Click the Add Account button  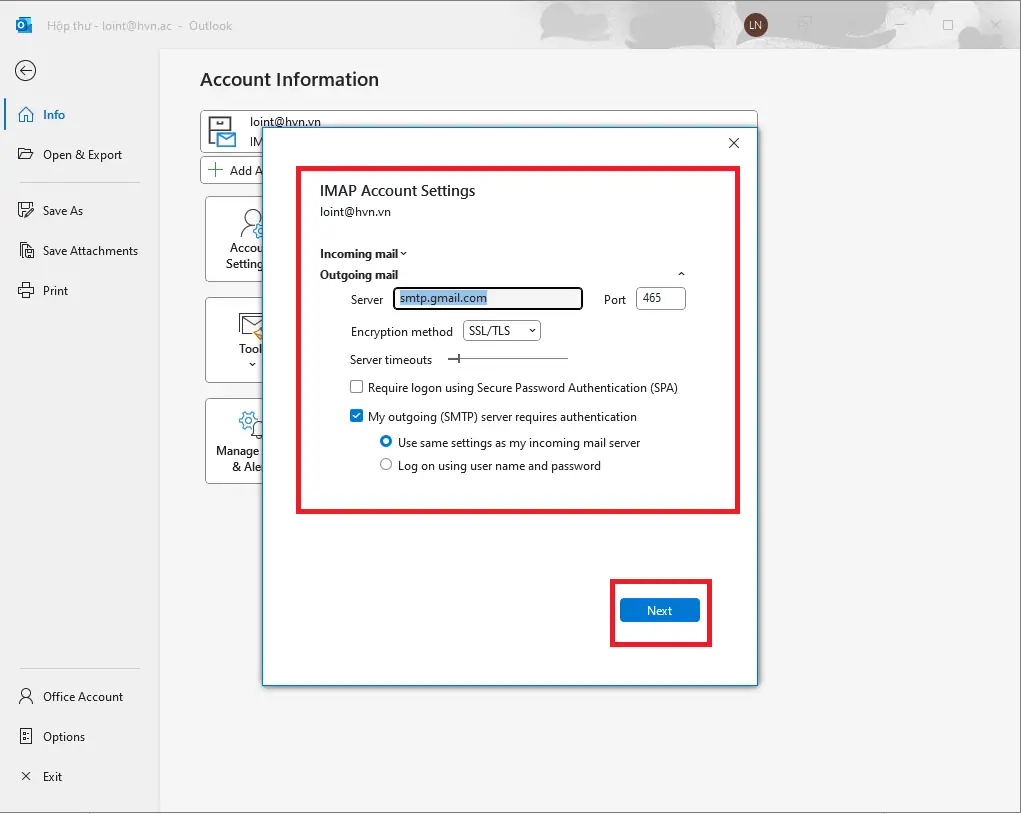pos(232,170)
